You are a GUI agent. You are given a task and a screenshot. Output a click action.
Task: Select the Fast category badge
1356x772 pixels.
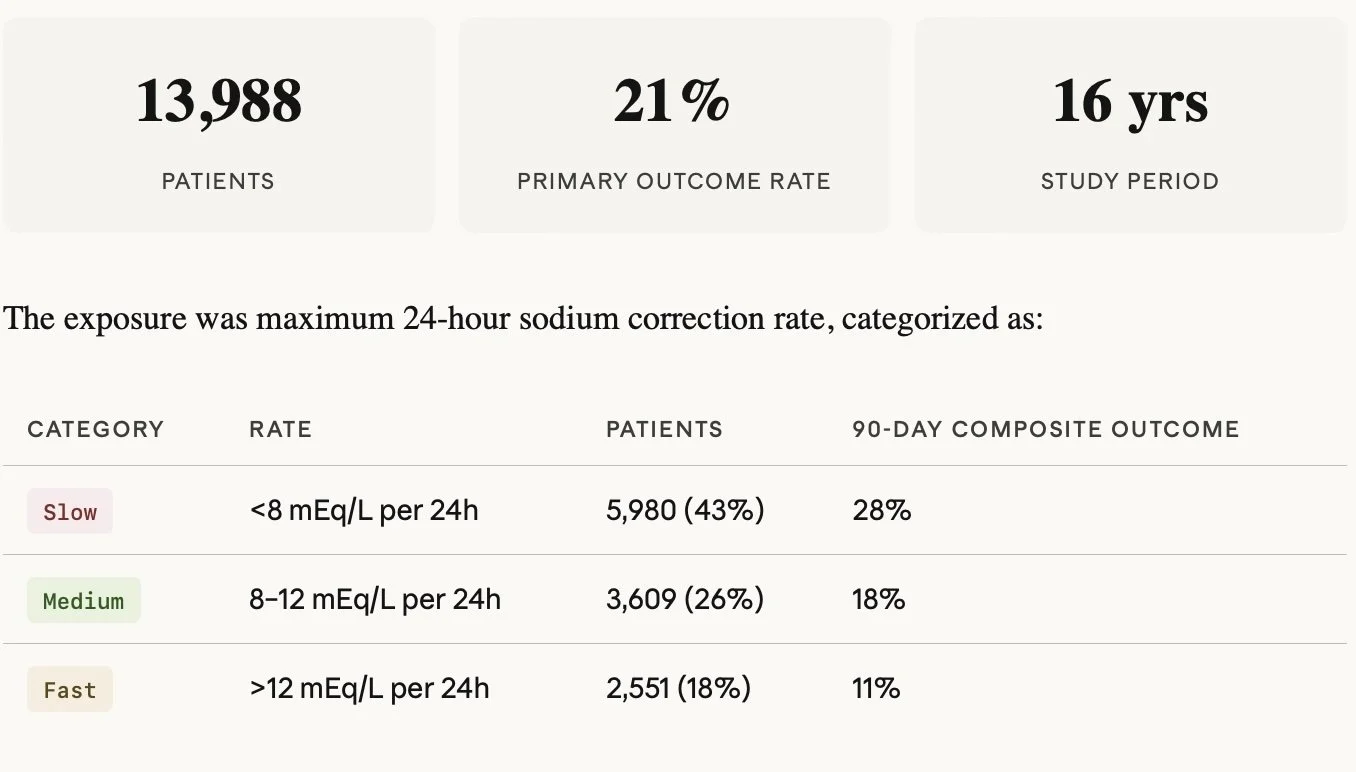tap(70, 690)
